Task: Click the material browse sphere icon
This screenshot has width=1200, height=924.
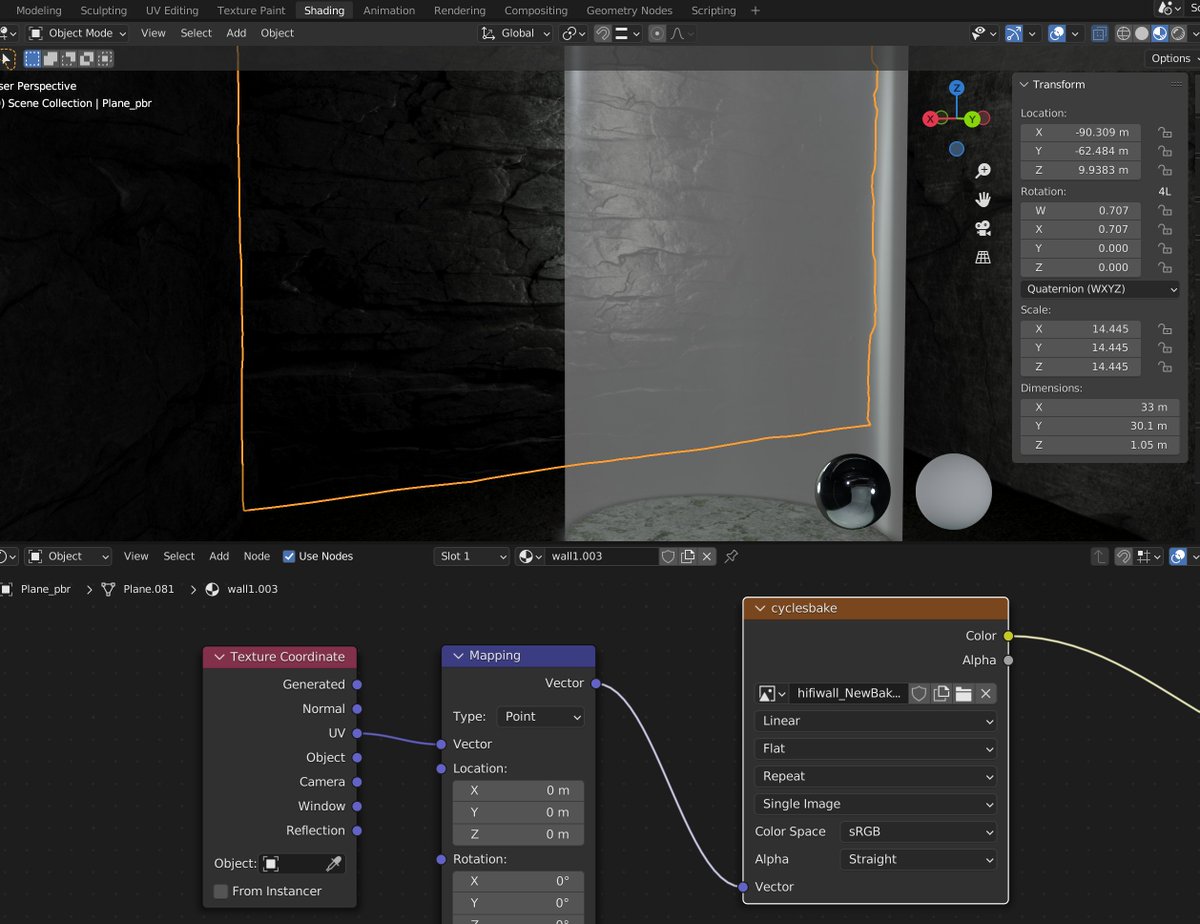Action: [x=529, y=556]
